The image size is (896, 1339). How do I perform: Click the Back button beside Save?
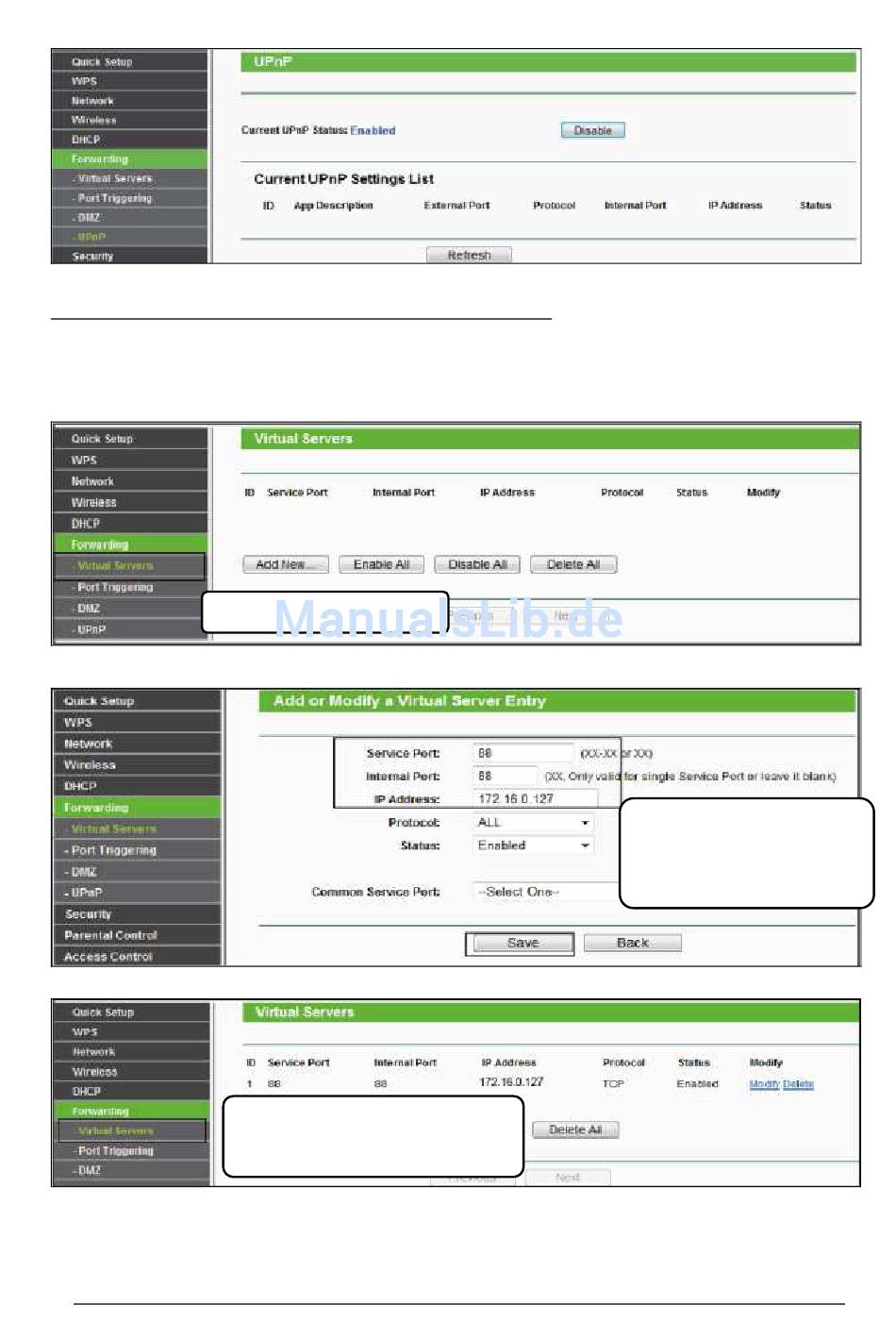[632, 943]
